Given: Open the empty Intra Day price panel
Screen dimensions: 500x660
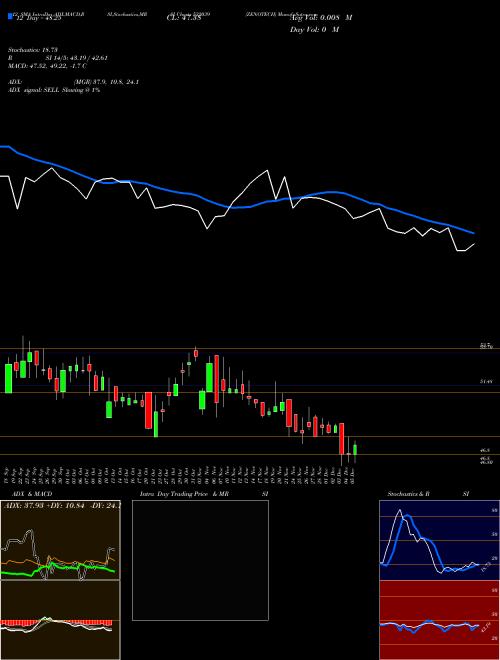Looking at the screenshot, I should 200,560.
